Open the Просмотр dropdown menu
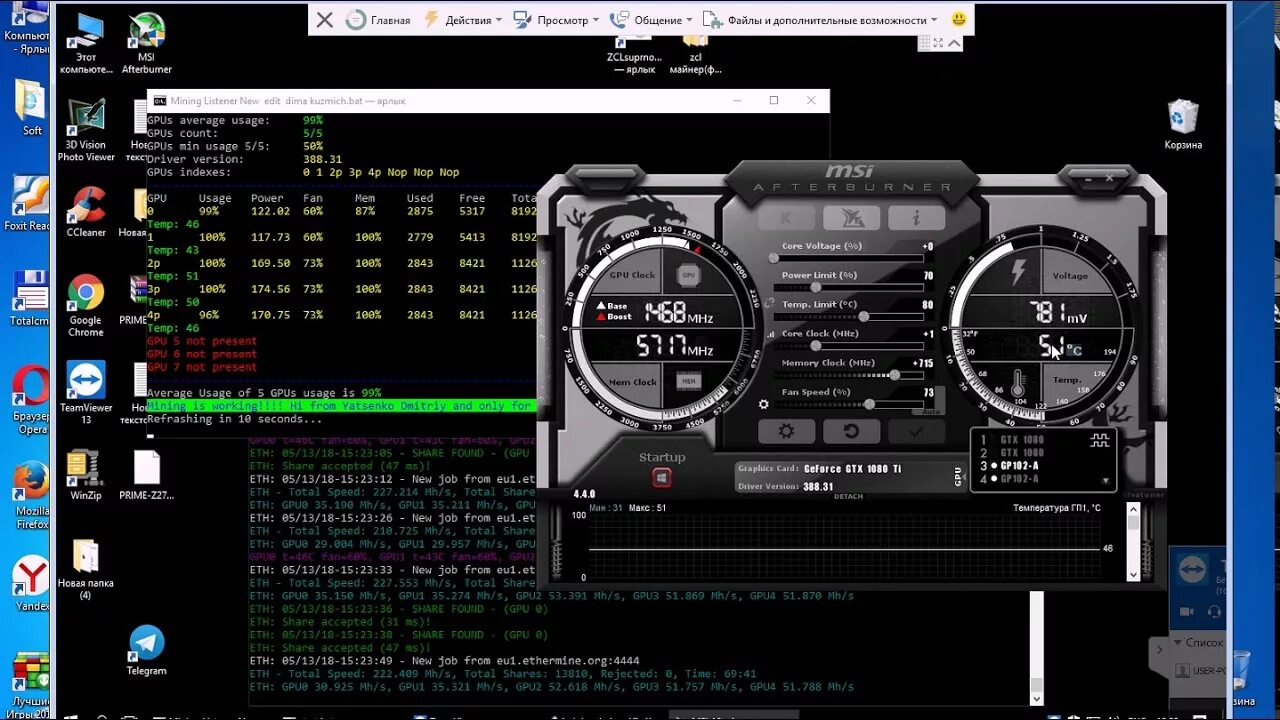This screenshot has width=1280, height=720. click(555, 20)
